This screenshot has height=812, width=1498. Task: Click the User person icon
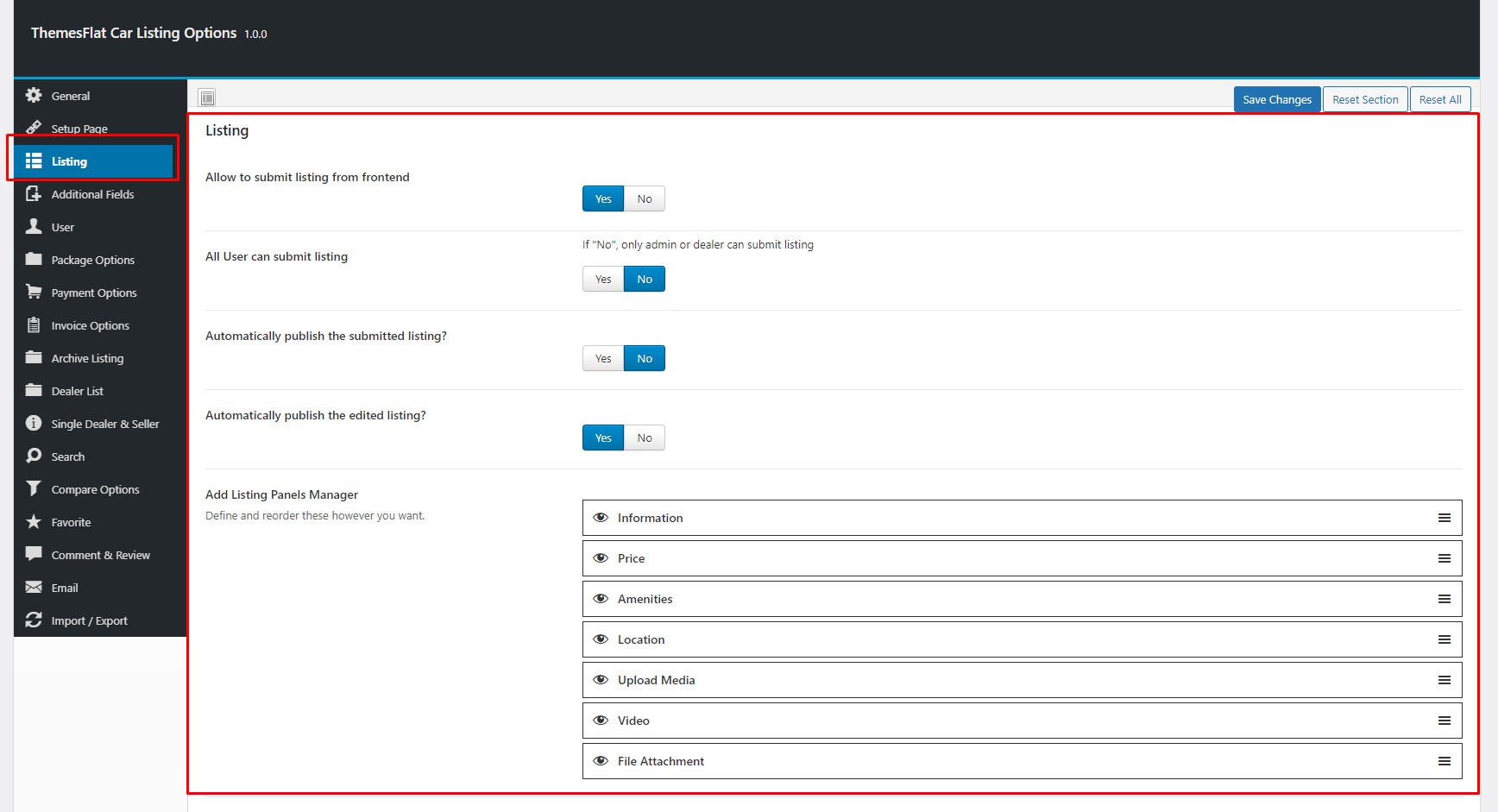pos(34,226)
